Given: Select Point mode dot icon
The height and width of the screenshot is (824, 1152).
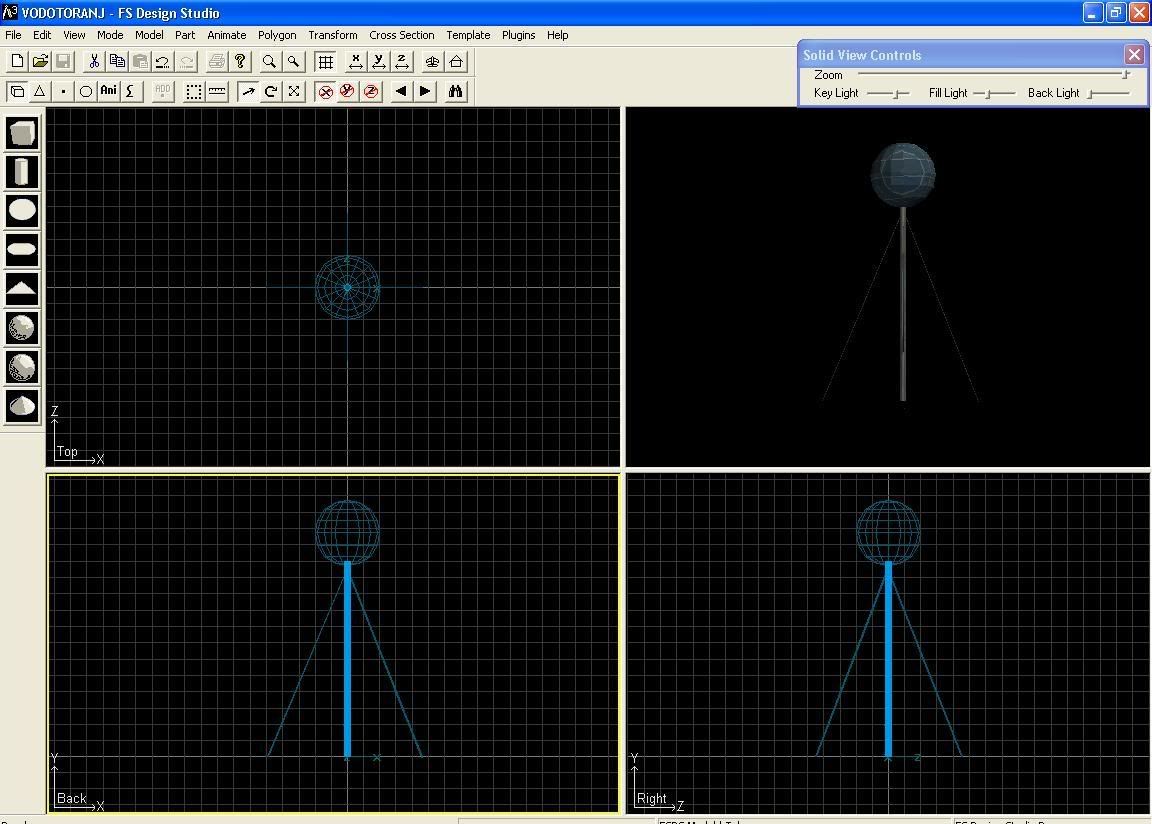Looking at the screenshot, I should click(63, 91).
